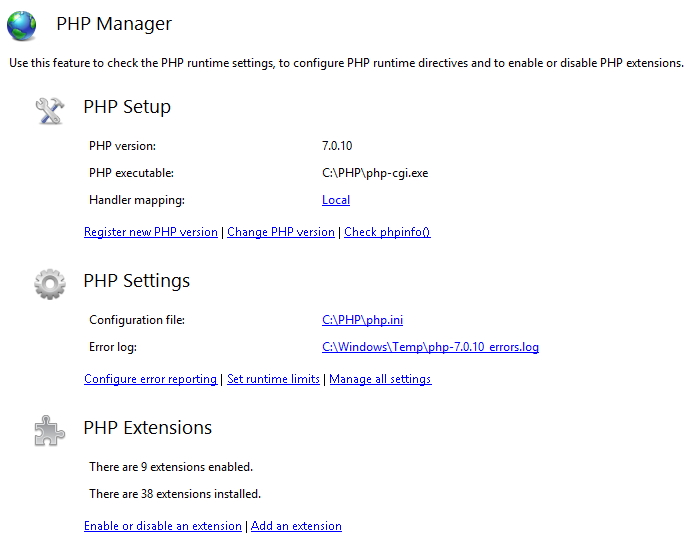
Task: Click the 'Configuration file:' label
Action: click(137, 320)
